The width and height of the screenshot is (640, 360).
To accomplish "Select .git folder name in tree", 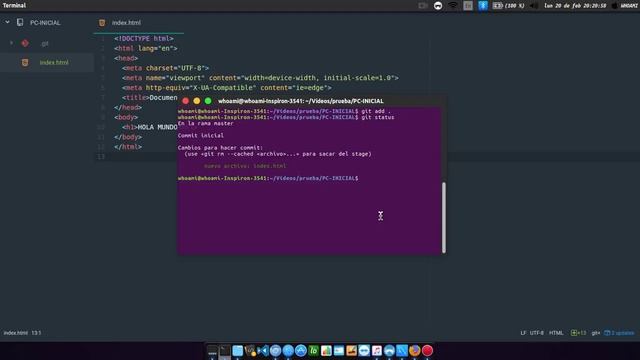I will pyautogui.click(x=45, y=43).
